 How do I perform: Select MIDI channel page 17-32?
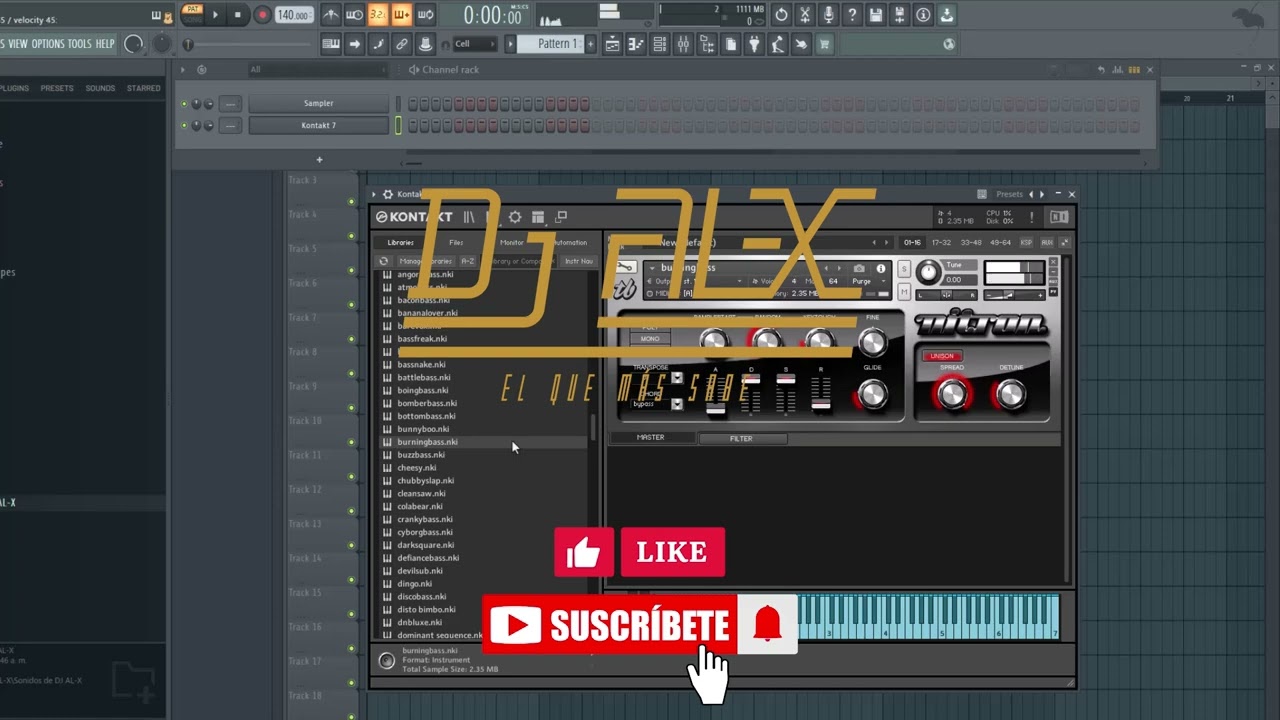(942, 242)
